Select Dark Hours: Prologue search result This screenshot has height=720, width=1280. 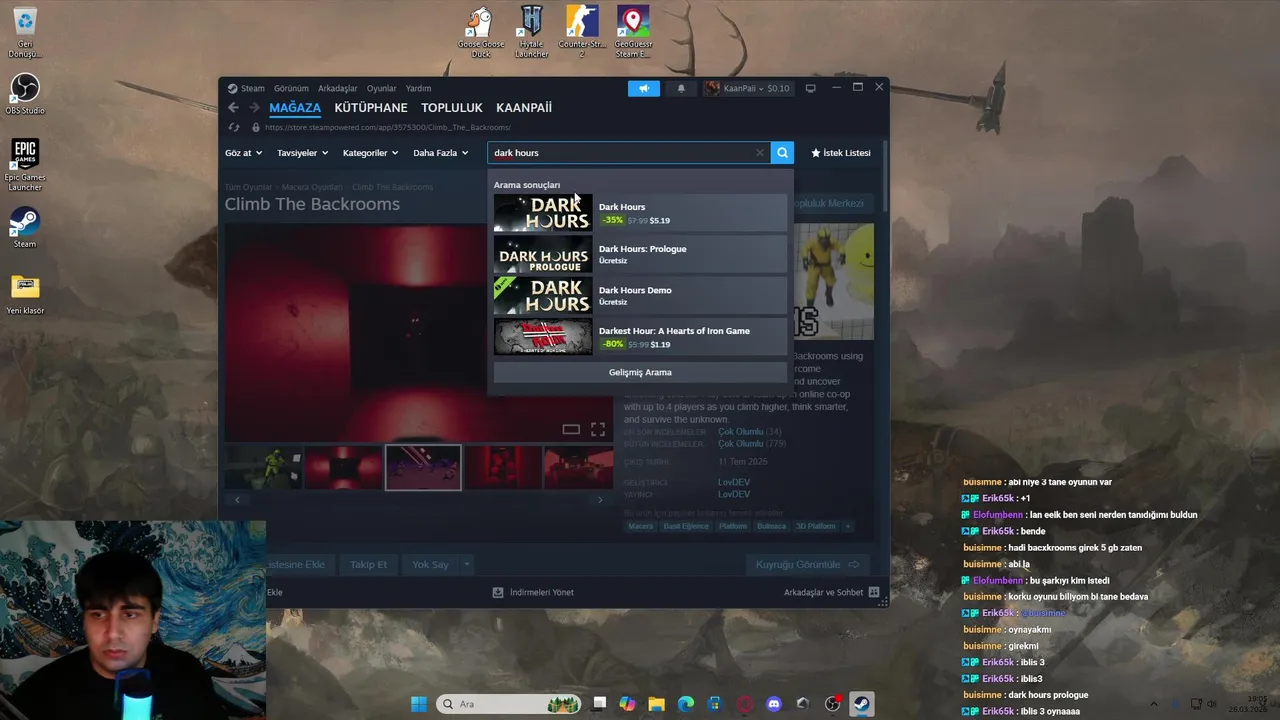point(640,254)
